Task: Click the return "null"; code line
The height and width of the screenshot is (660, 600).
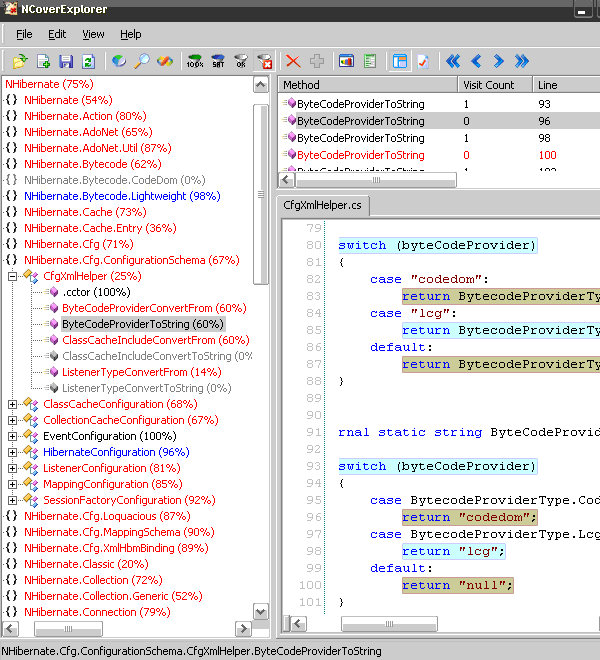Action: pos(458,585)
